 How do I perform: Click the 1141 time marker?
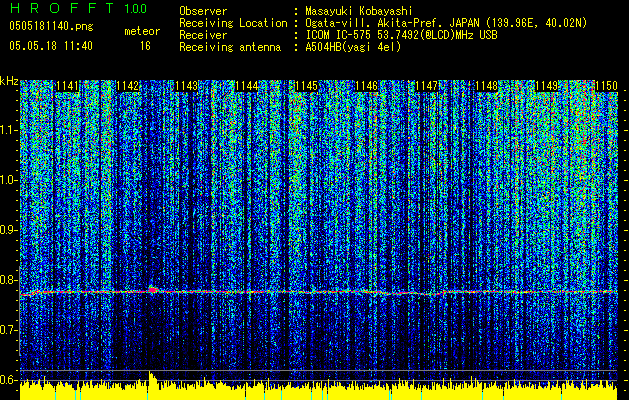pyautogui.click(x=68, y=87)
